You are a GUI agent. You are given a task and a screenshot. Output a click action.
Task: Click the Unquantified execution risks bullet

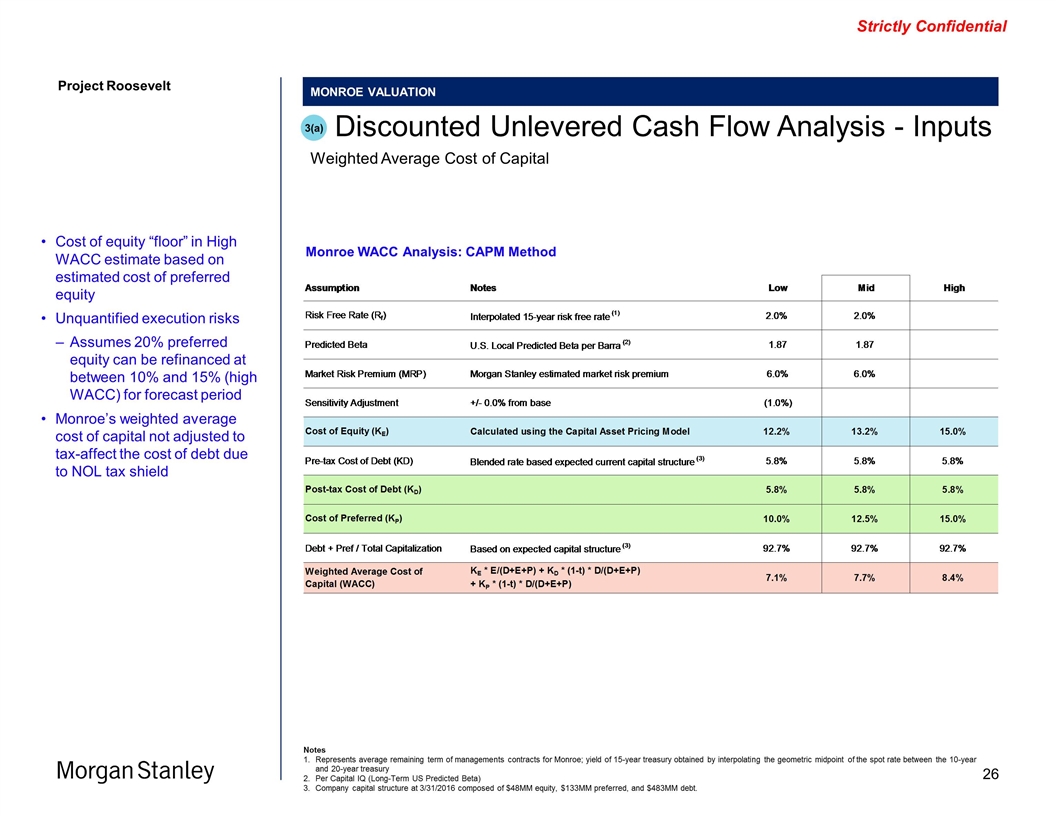point(147,318)
